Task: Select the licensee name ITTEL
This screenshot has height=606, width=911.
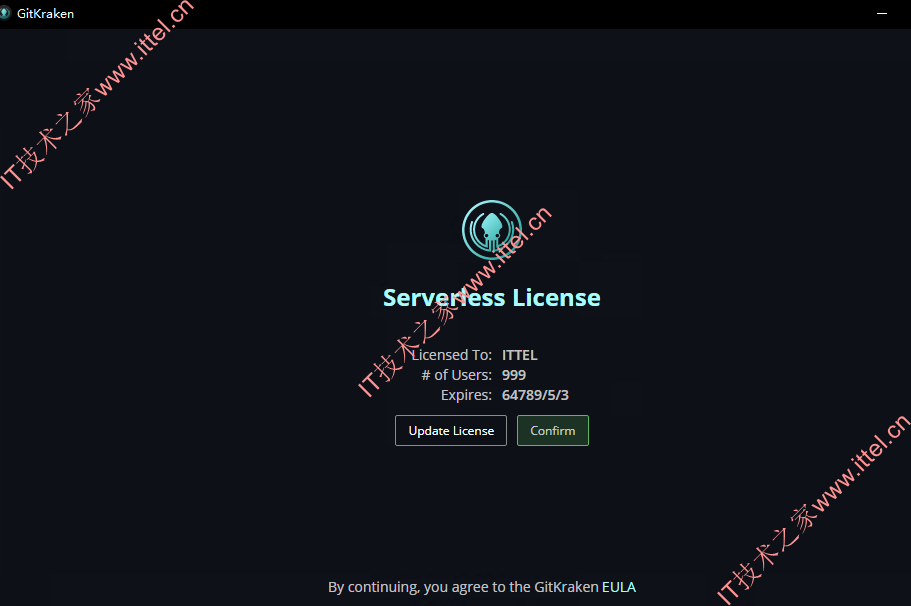Action: 519,355
